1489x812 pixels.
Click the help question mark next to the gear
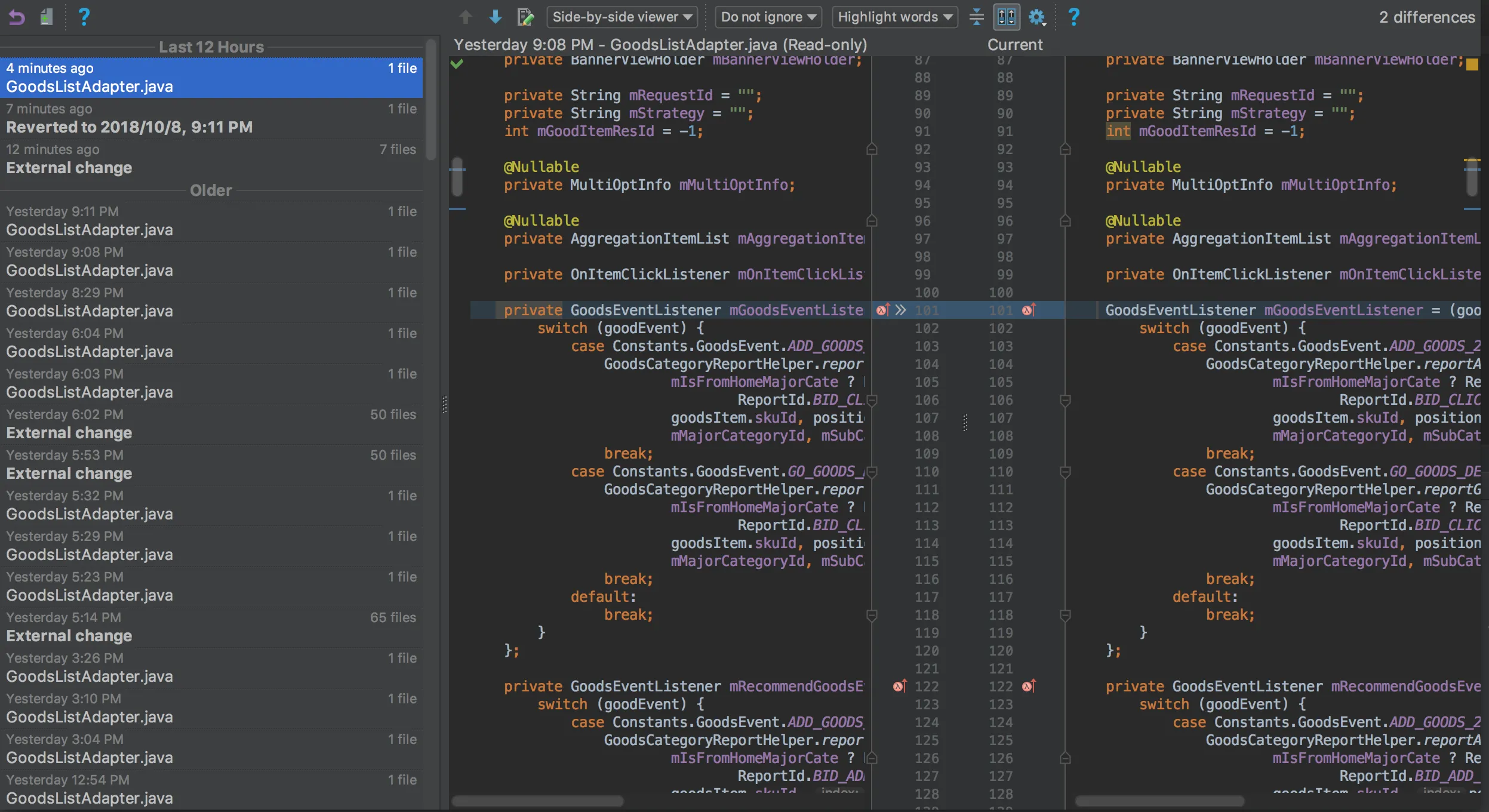point(1073,17)
